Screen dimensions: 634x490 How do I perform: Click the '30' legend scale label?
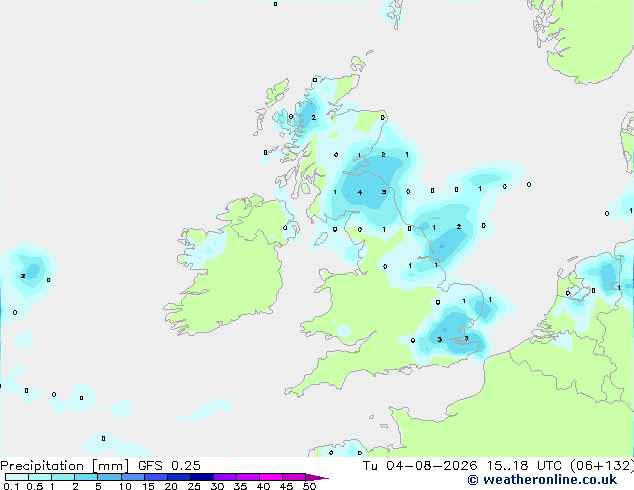coord(217,486)
